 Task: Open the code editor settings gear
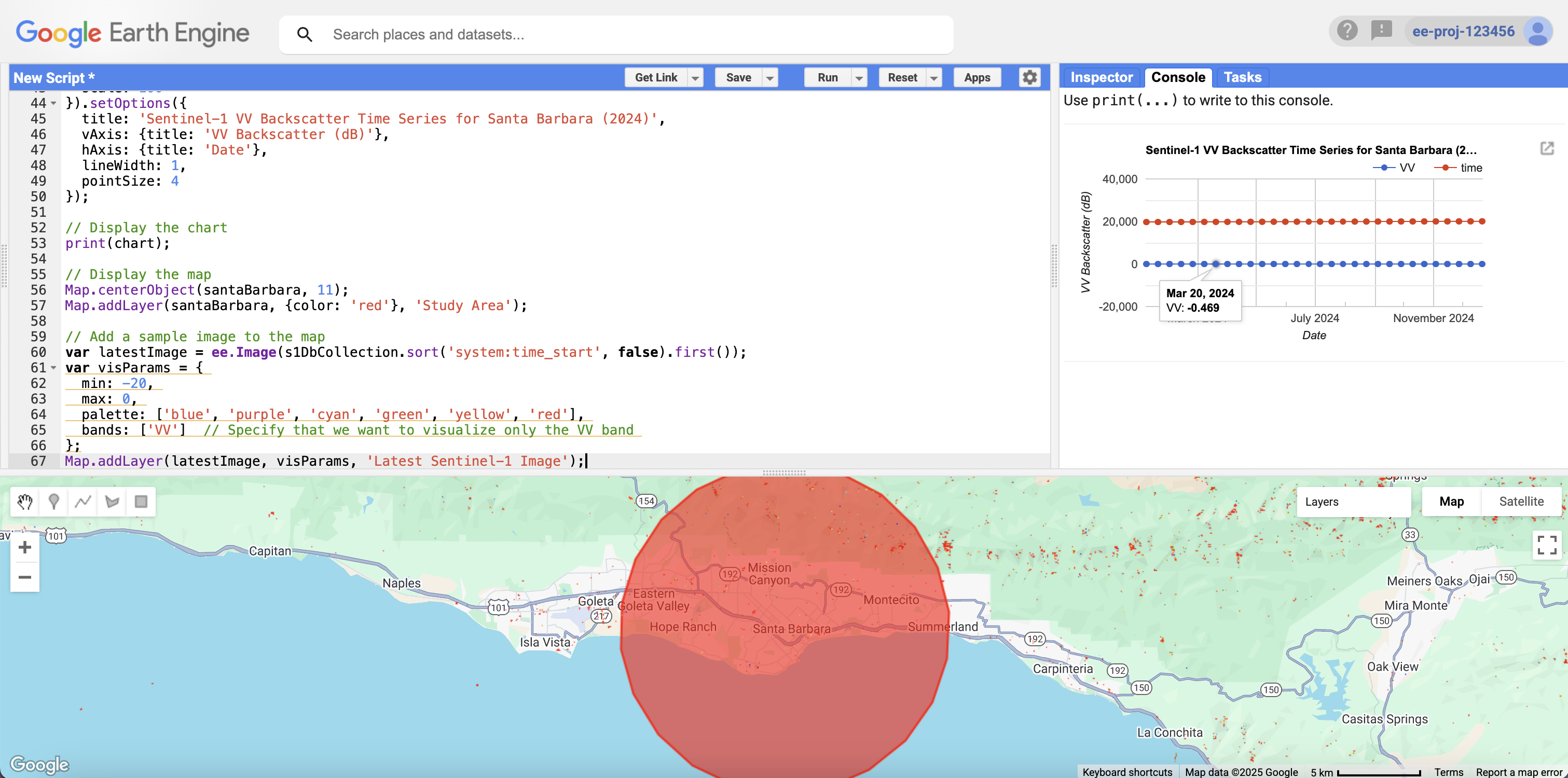pyautogui.click(x=1029, y=77)
